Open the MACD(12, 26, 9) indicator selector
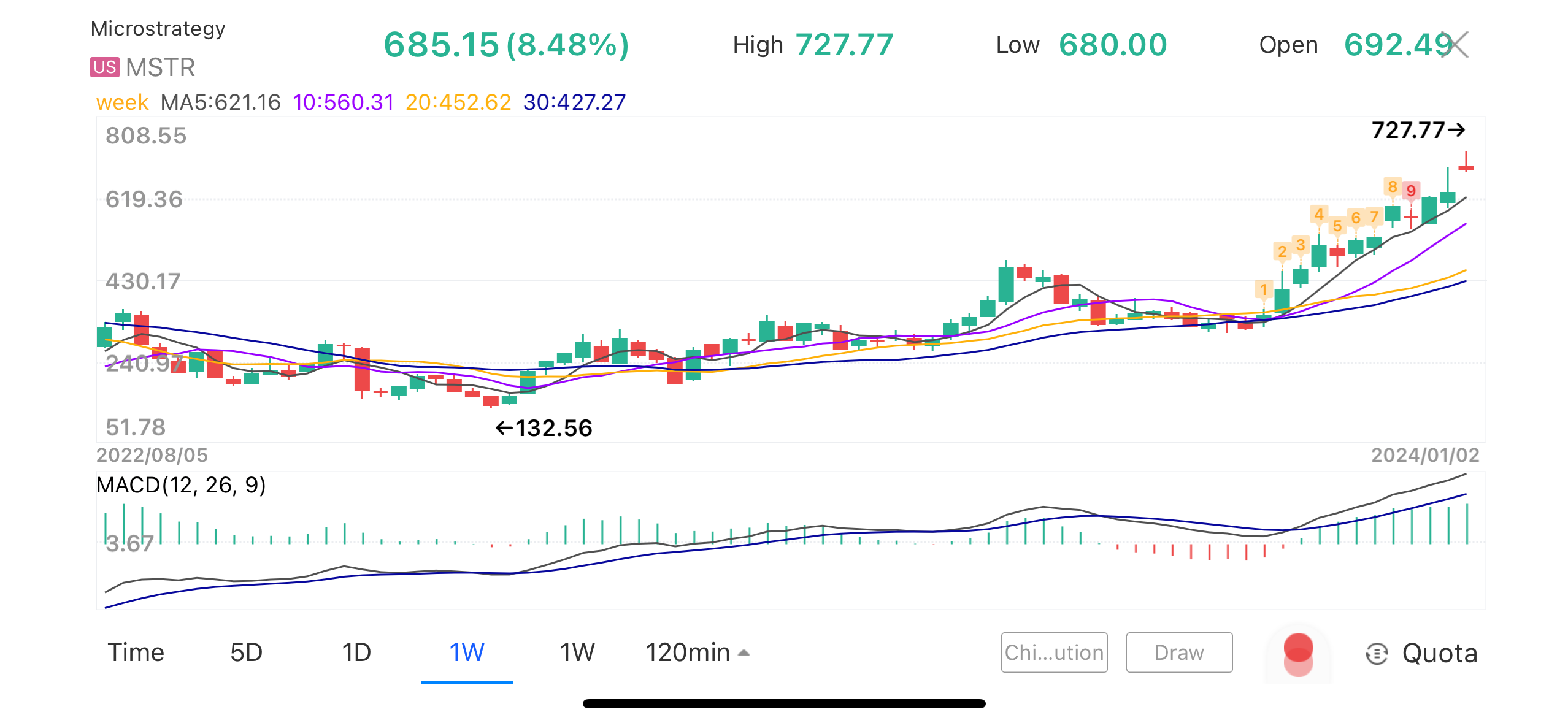 click(x=181, y=485)
